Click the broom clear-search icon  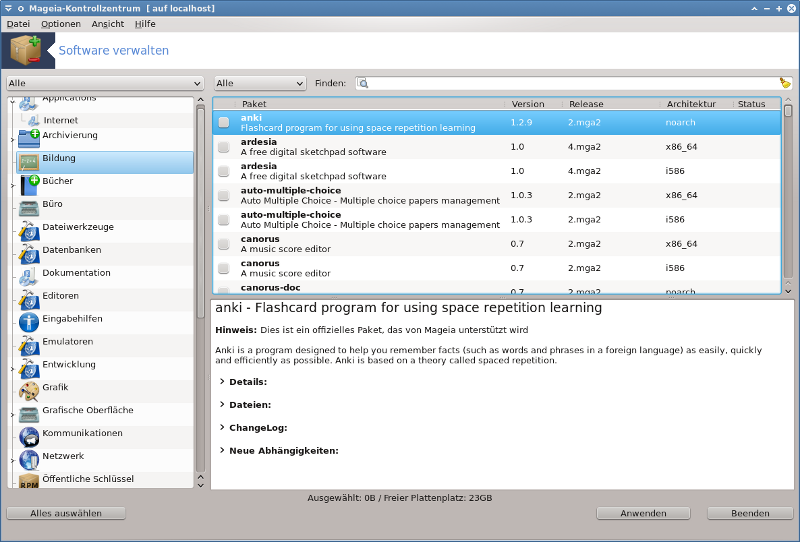coord(785,83)
